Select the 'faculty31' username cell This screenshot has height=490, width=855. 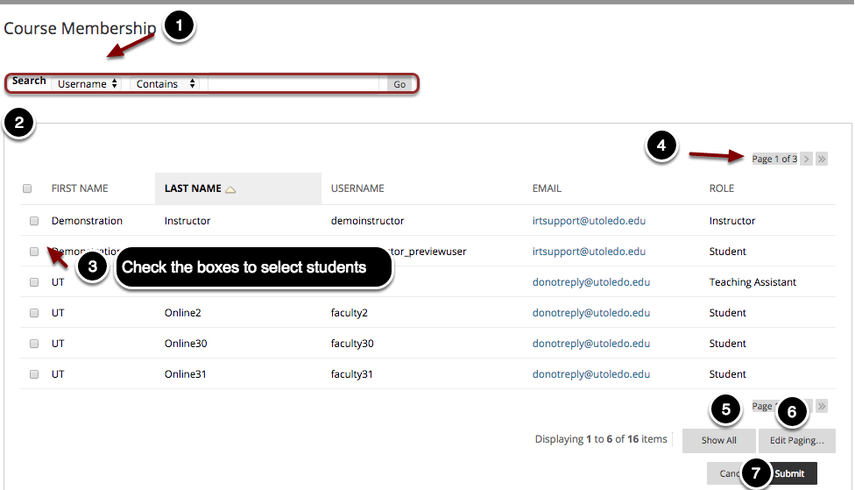click(352, 374)
